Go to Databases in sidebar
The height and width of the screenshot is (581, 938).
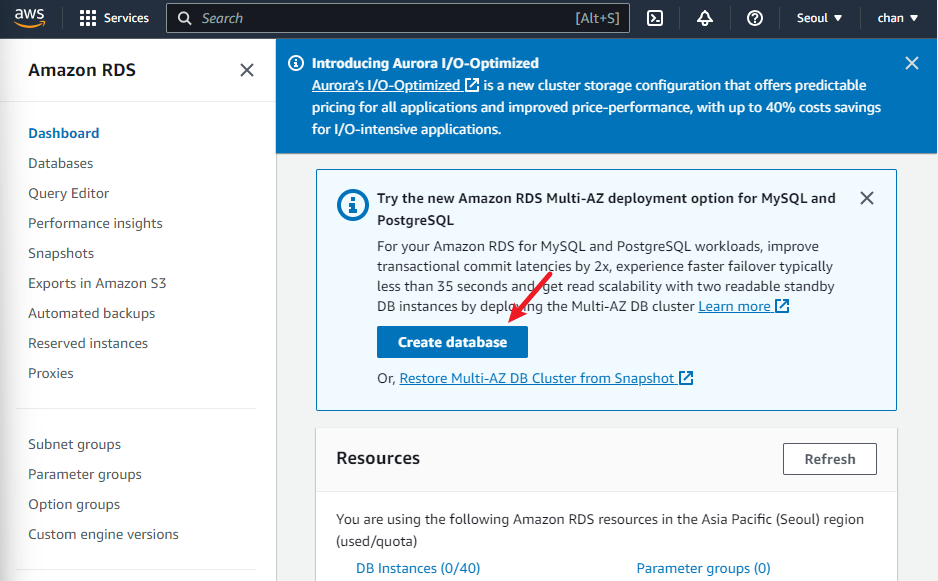tap(61, 163)
